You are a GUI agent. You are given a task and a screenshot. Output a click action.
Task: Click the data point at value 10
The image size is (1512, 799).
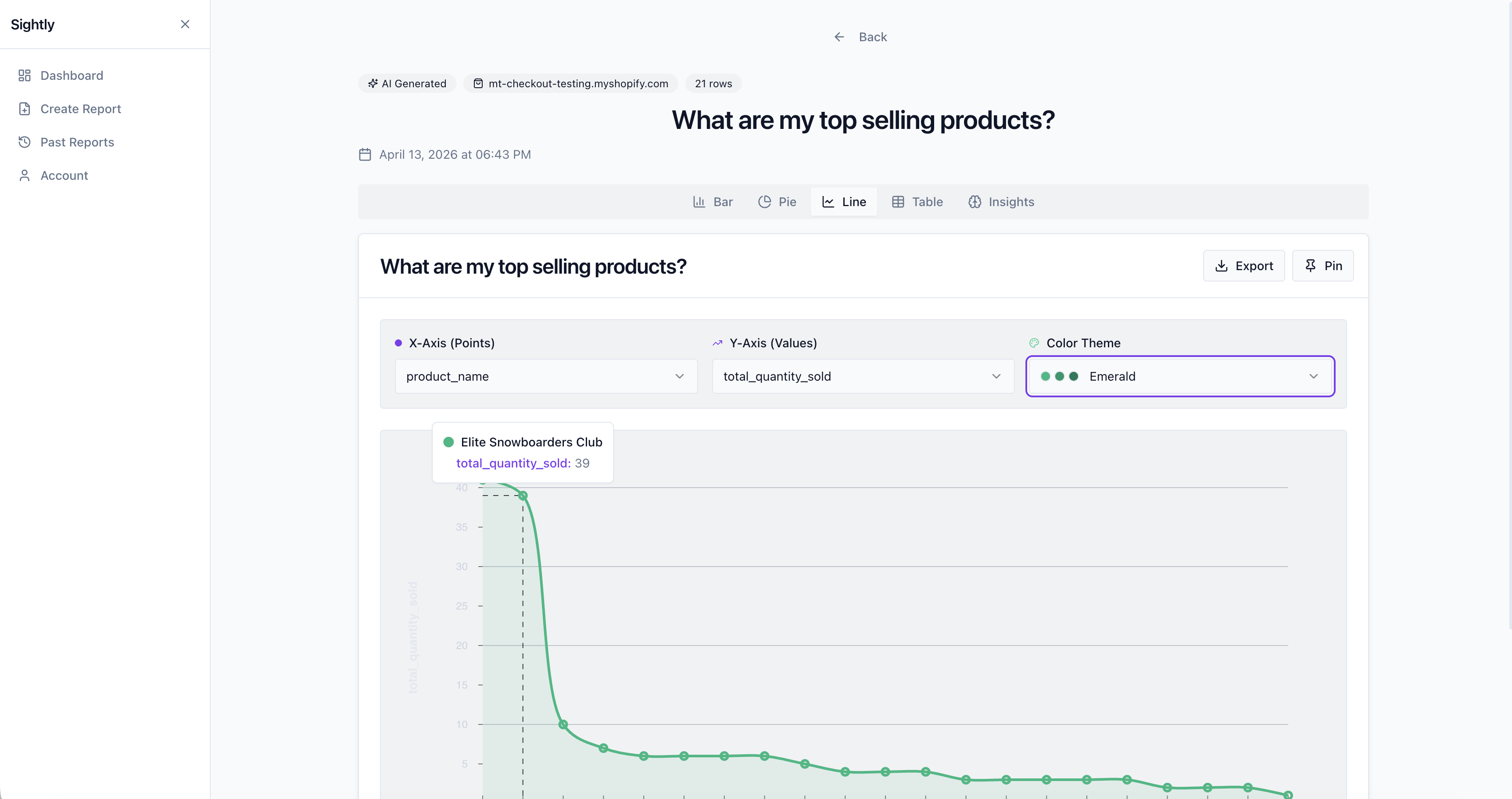pyautogui.click(x=563, y=724)
